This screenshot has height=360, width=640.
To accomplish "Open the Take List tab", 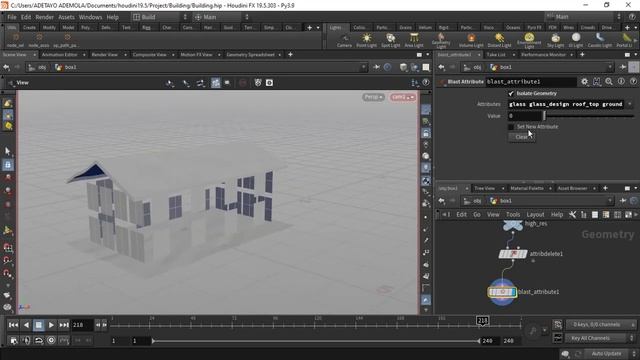I will tap(496, 55).
